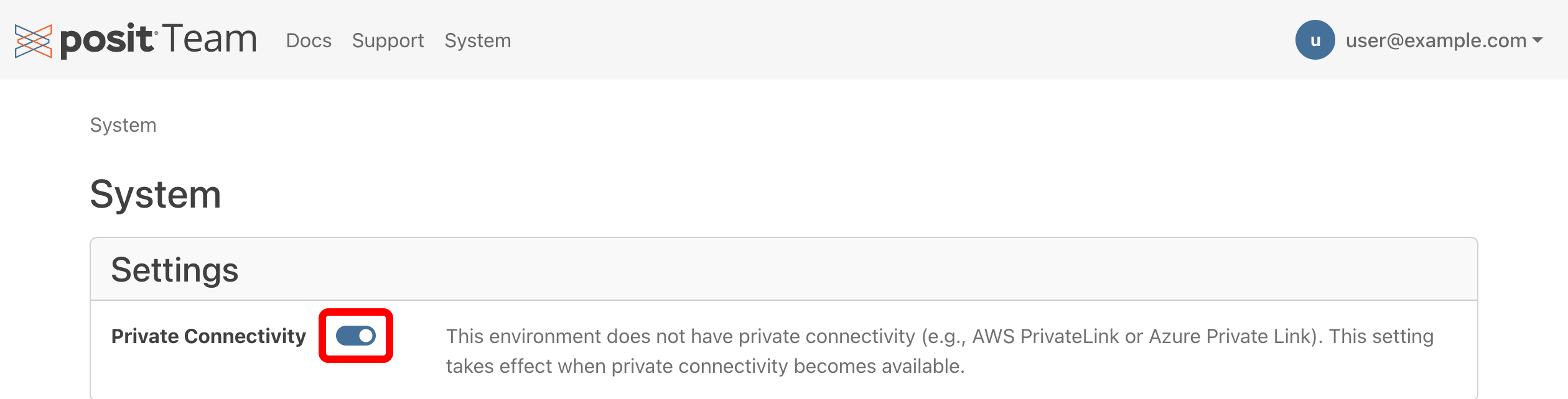Toggle the Private Connectivity switch
The width and height of the screenshot is (1568, 399).
pyautogui.click(x=356, y=336)
